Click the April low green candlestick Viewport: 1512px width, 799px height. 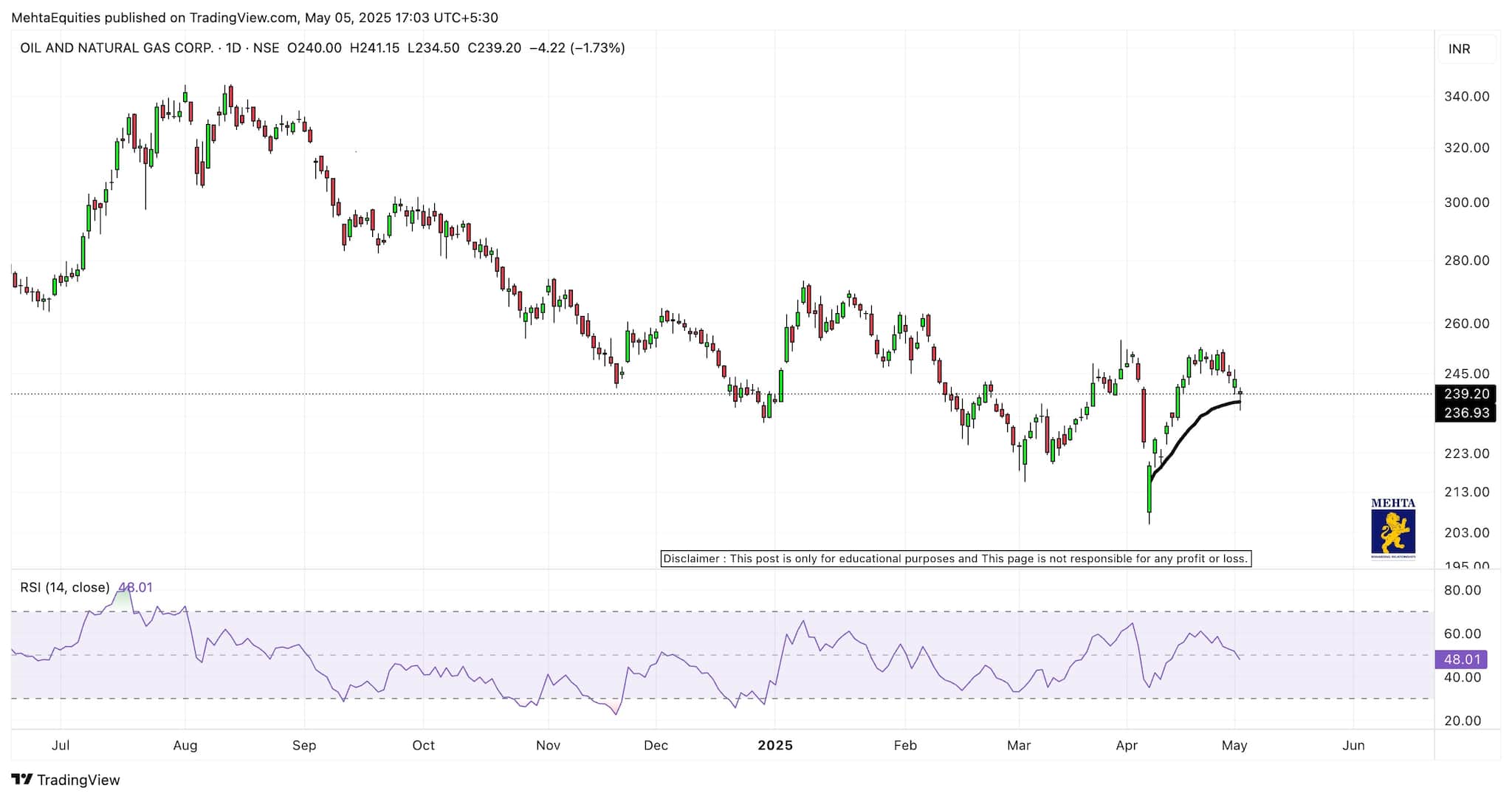tap(1150, 489)
